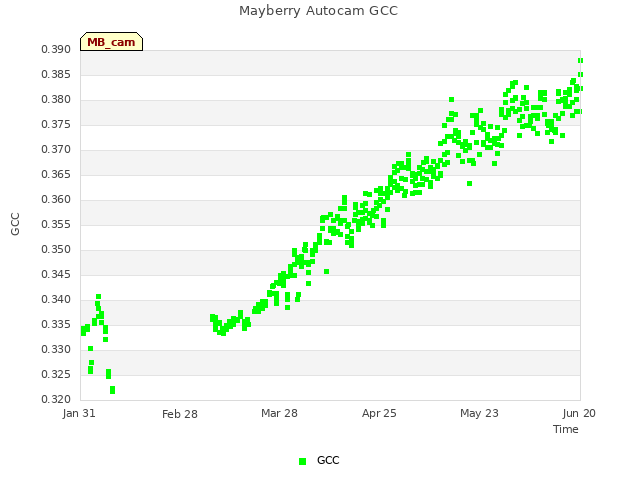The width and height of the screenshot is (640, 480).
Task: Click the 0.345 y-axis value
Action: click(x=56, y=274)
